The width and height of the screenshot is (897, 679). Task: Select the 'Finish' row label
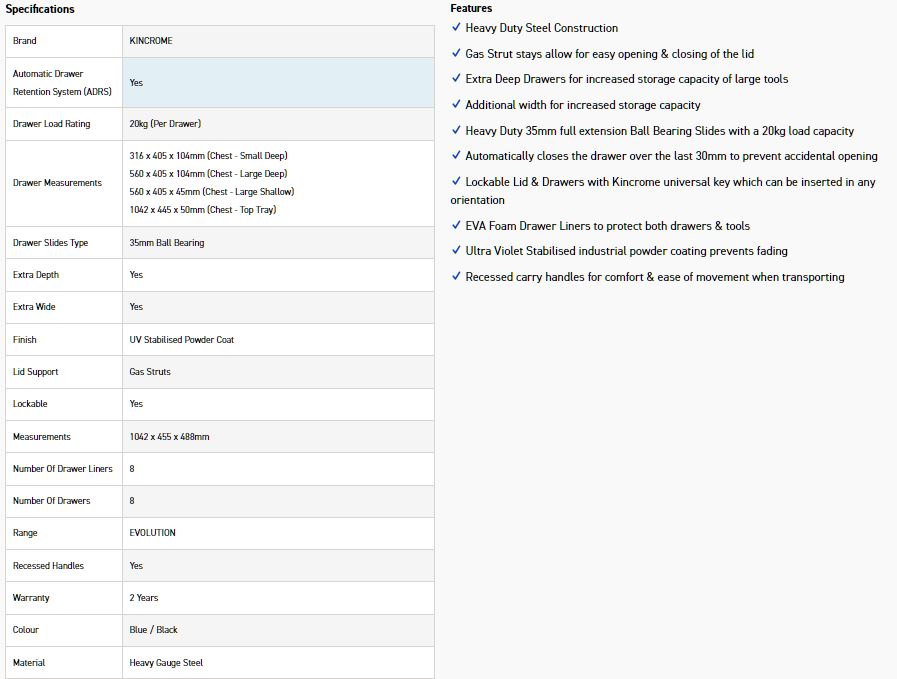pos(25,340)
